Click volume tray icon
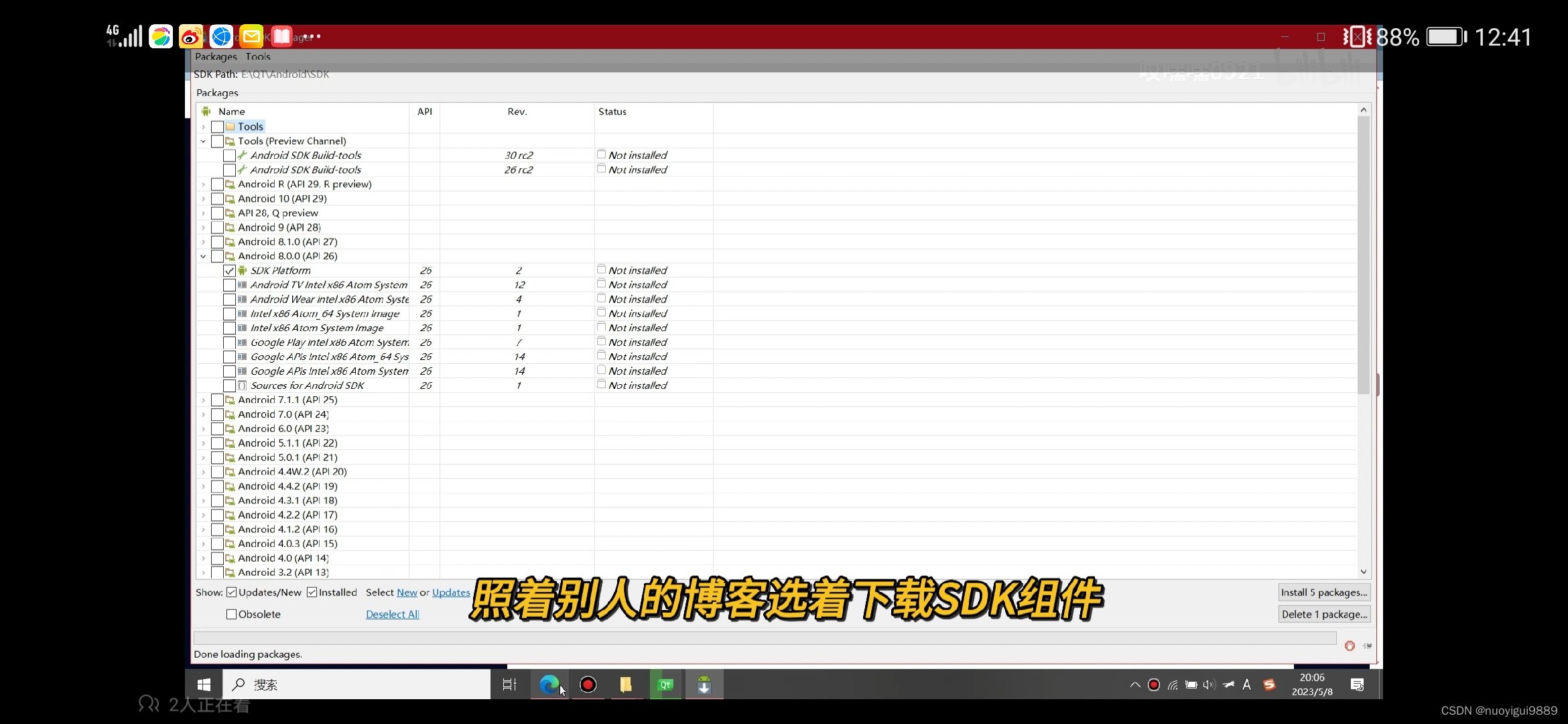Screen dimensions: 1568x724 coord(1210,685)
